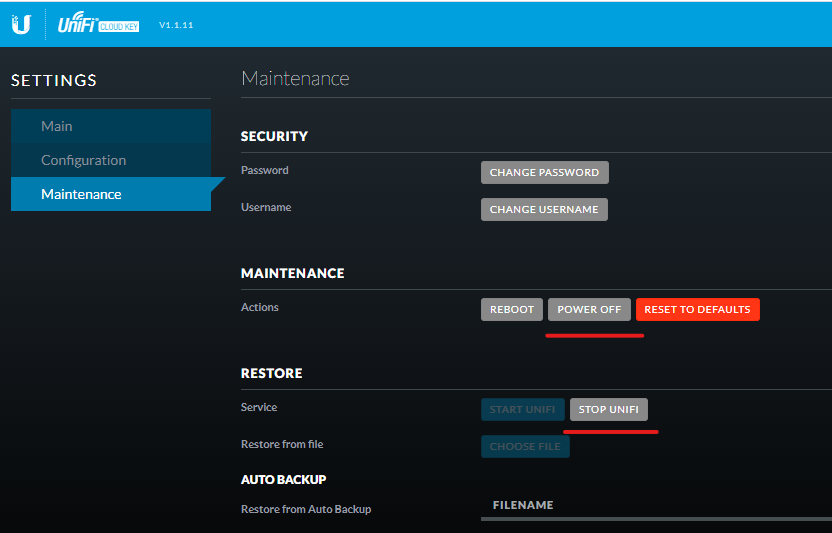Reboot the Cloud Key device
This screenshot has height=533, width=832.
pos(512,310)
